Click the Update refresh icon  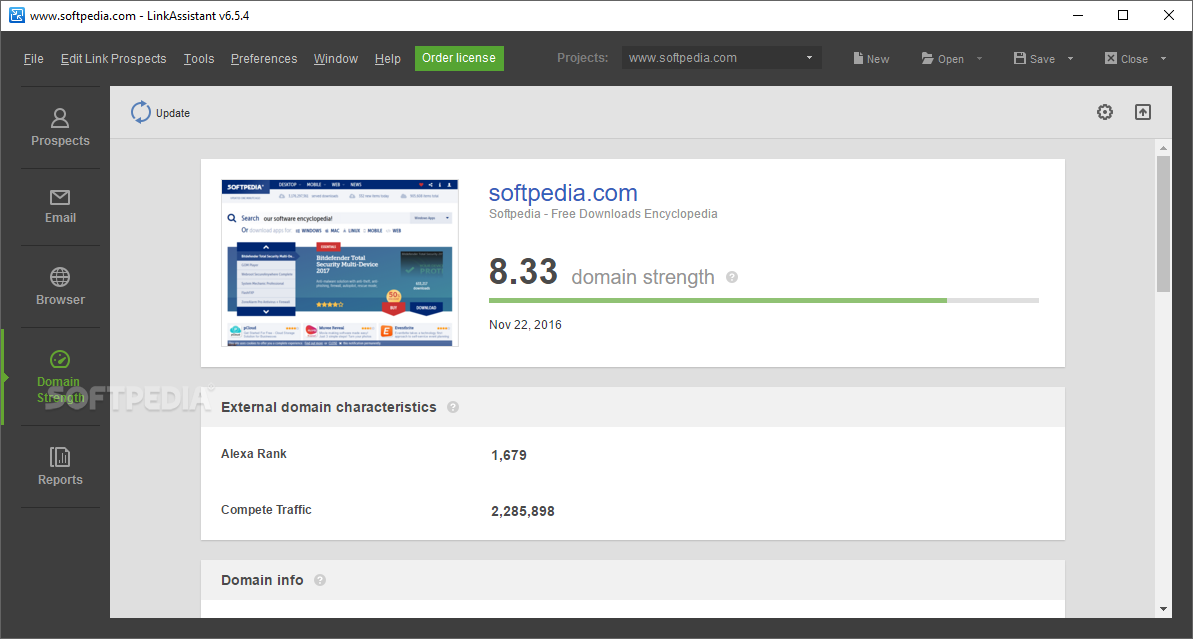click(x=141, y=113)
